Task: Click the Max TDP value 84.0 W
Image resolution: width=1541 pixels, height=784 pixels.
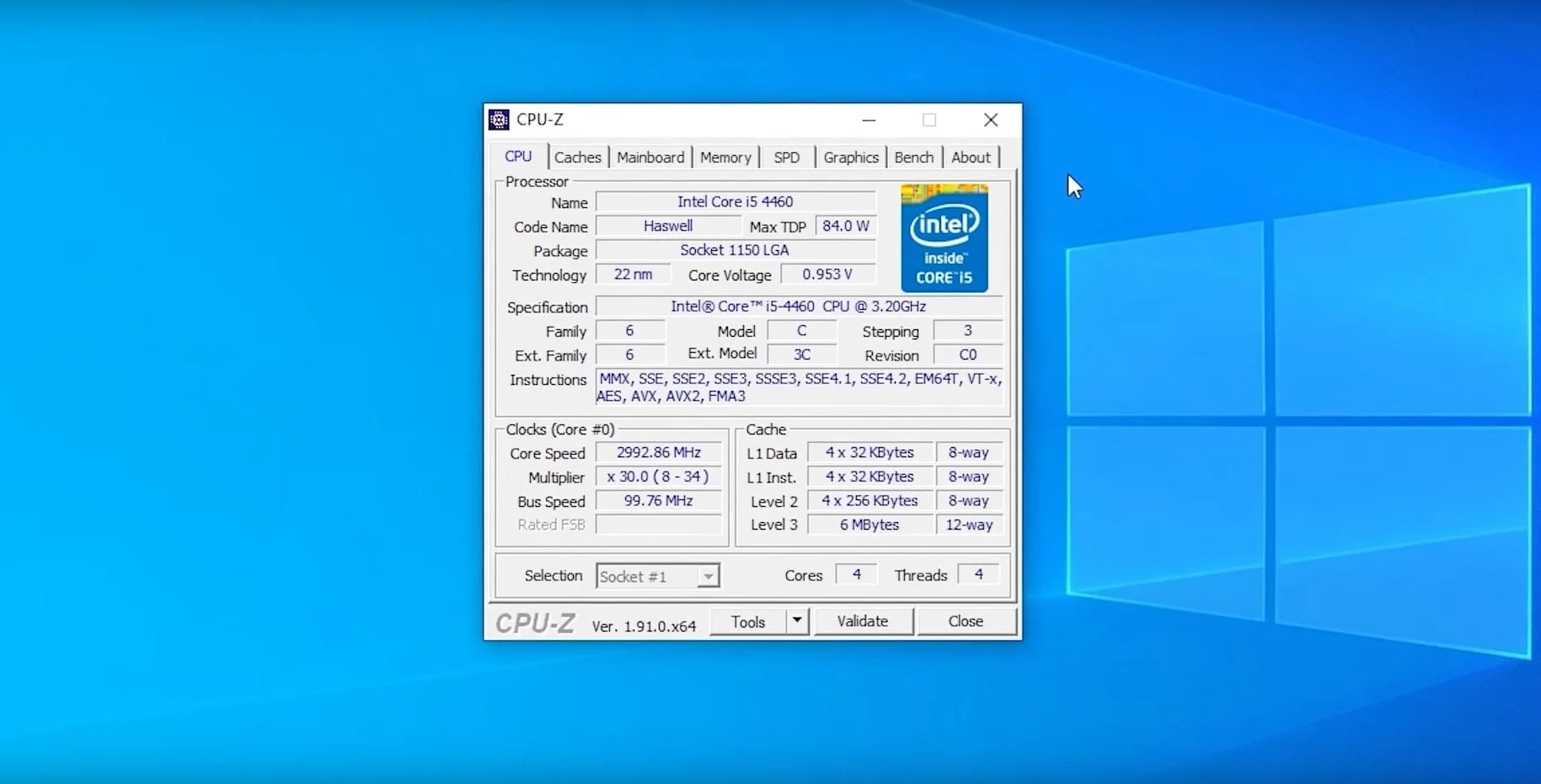Action: pyautogui.click(x=846, y=226)
